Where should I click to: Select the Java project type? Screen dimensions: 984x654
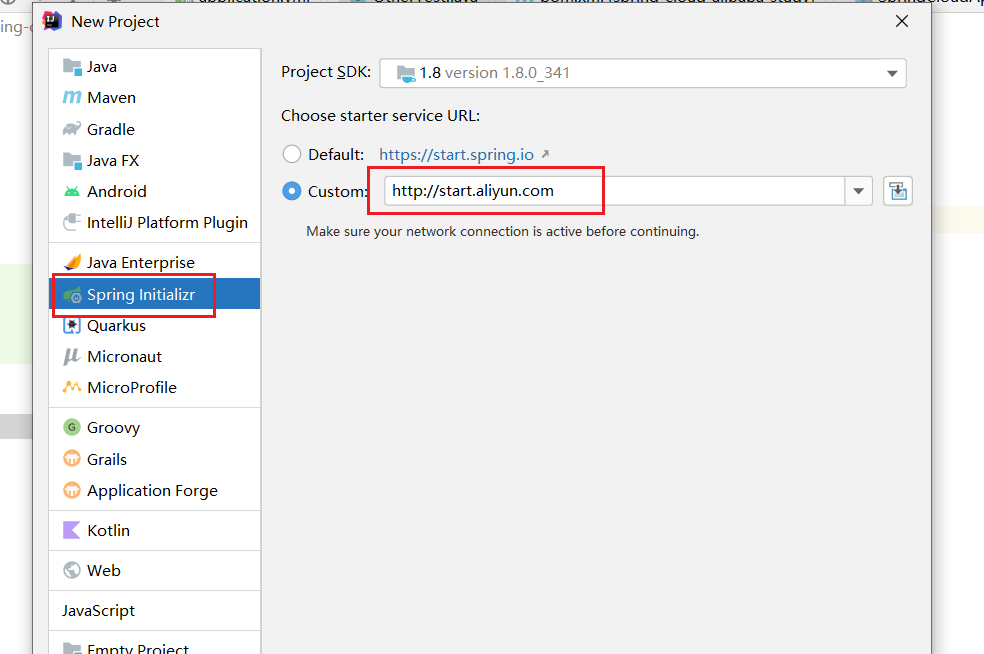pyautogui.click(x=154, y=67)
